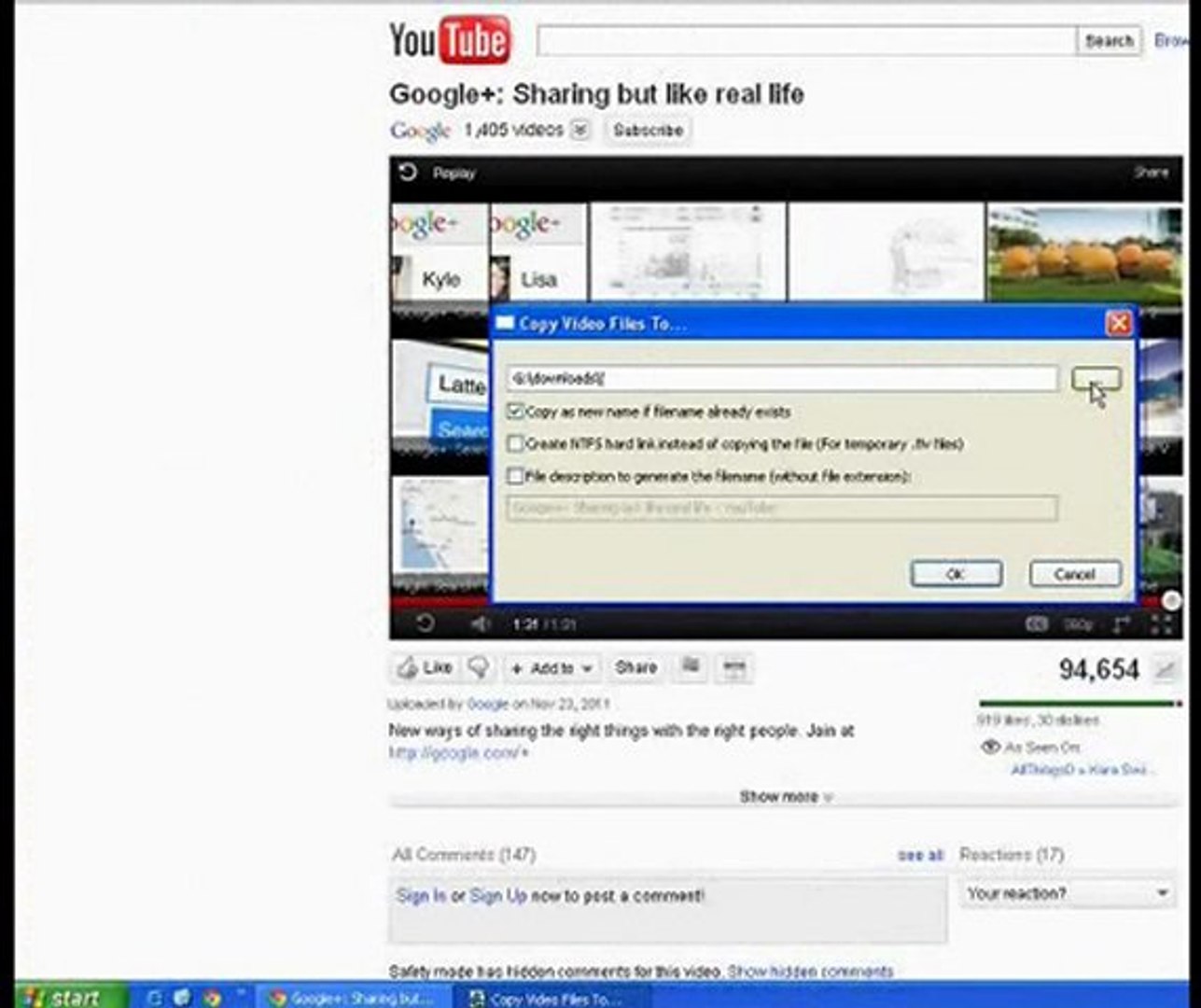Click Show hidden comments link
The image size is (1201, 1008).
tap(810, 972)
